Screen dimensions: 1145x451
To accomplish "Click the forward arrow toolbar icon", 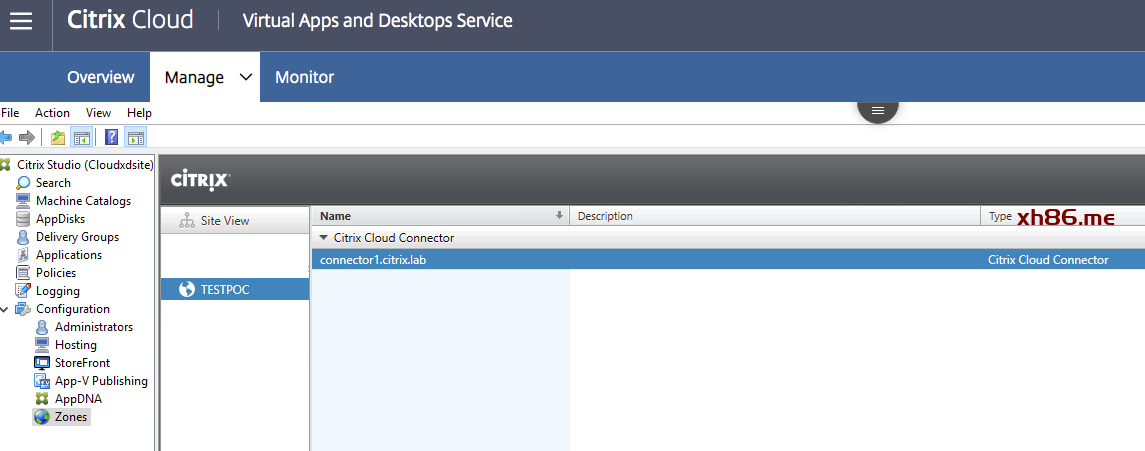I will (27, 136).
